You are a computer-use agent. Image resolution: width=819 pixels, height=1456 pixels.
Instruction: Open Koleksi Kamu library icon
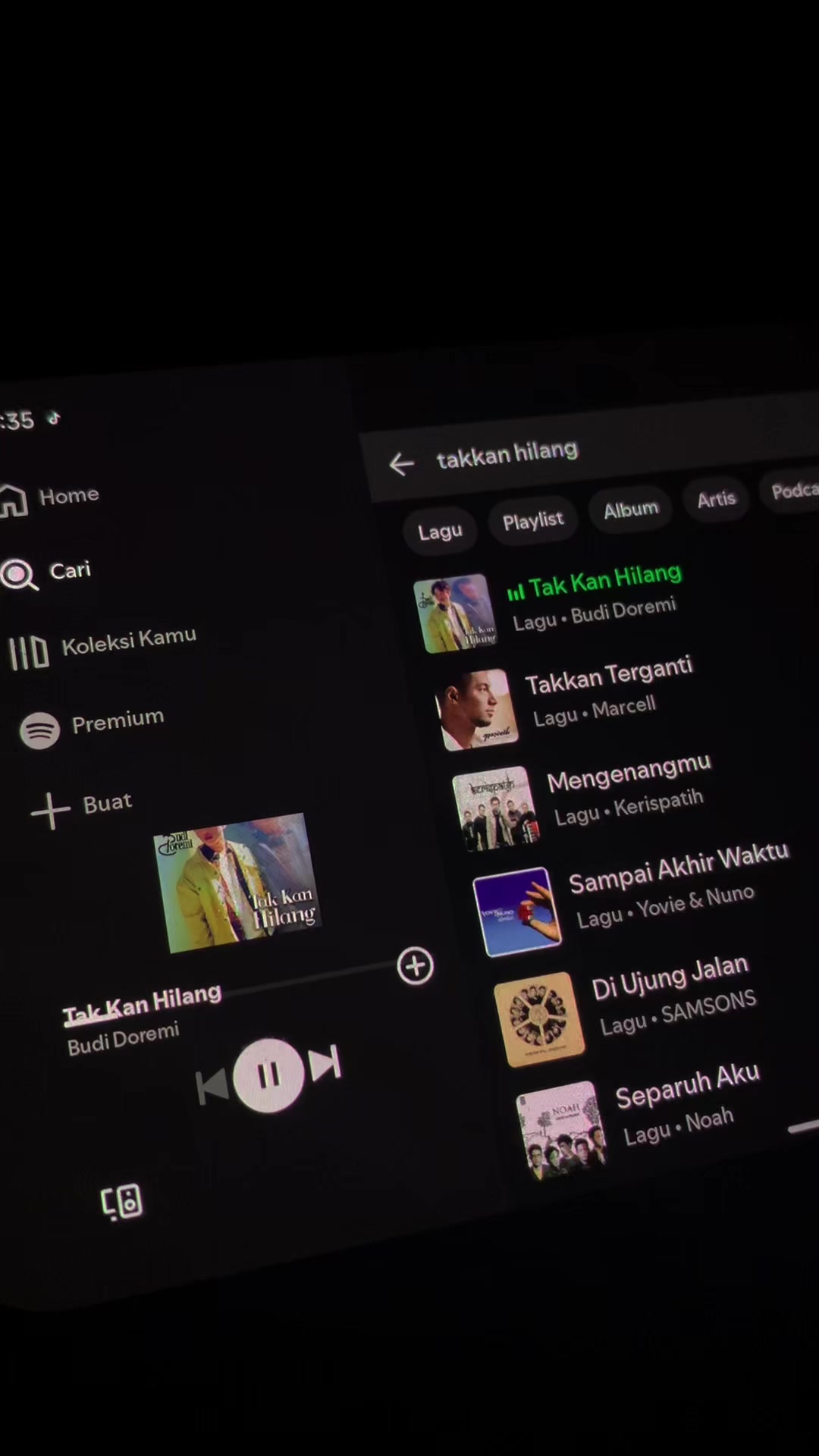(x=28, y=653)
